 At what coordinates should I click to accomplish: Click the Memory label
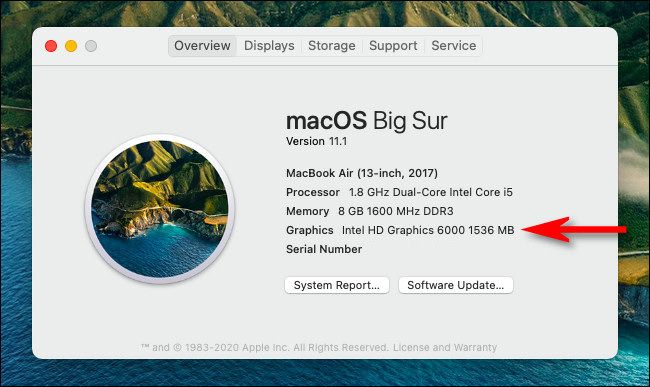[307, 211]
